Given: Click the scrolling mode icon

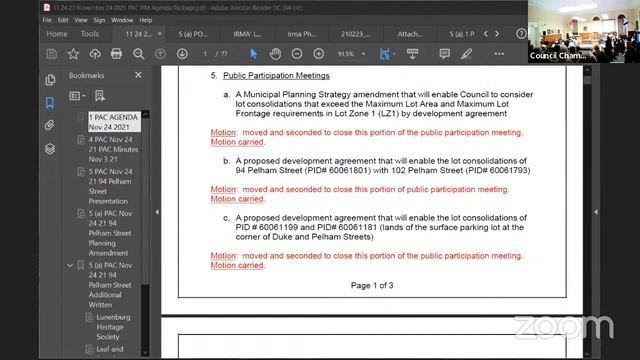Looking at the screenshot, I should tap(412, 54).
